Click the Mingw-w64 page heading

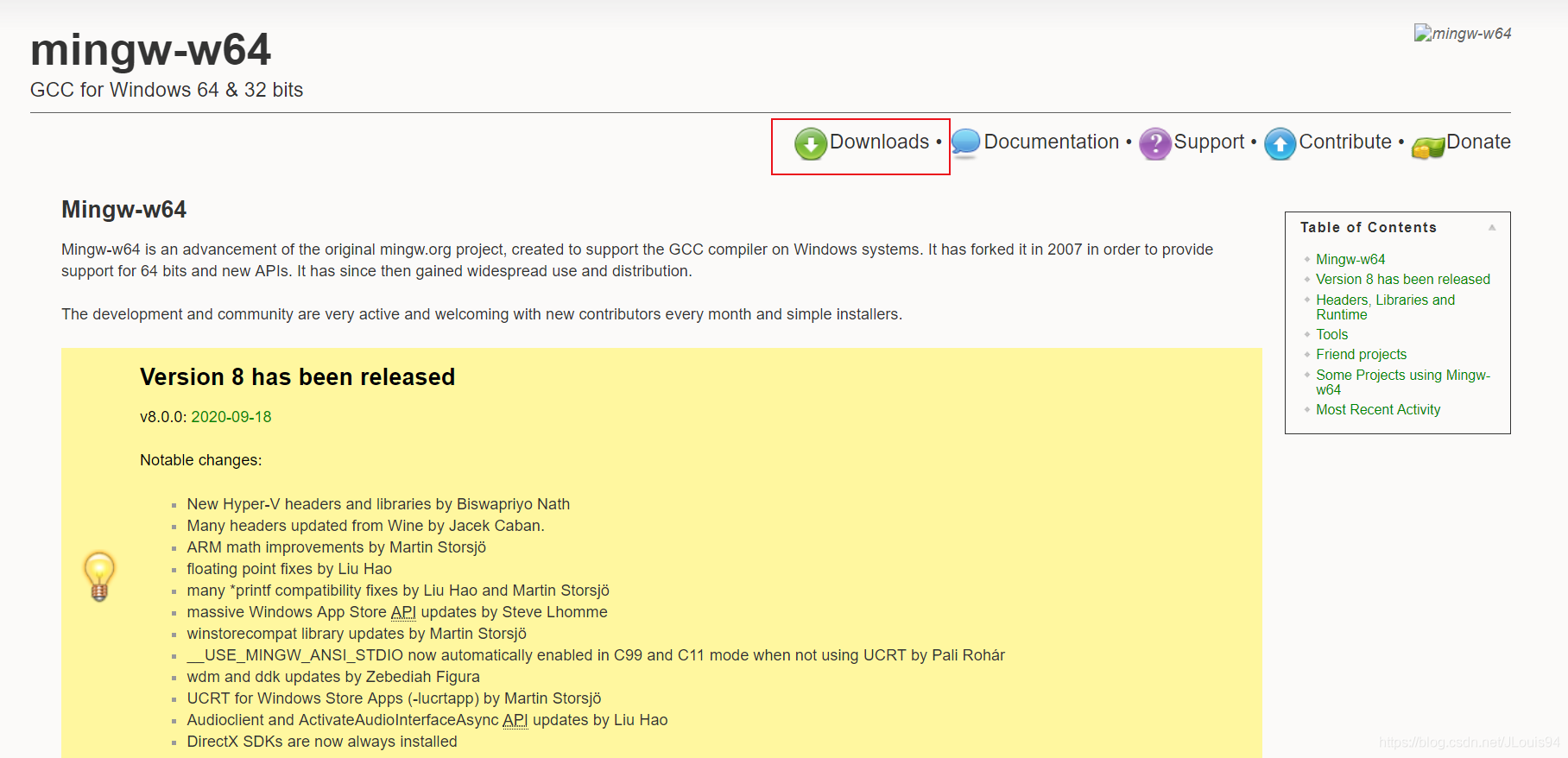pyautogui.click(x=123, y=210)
